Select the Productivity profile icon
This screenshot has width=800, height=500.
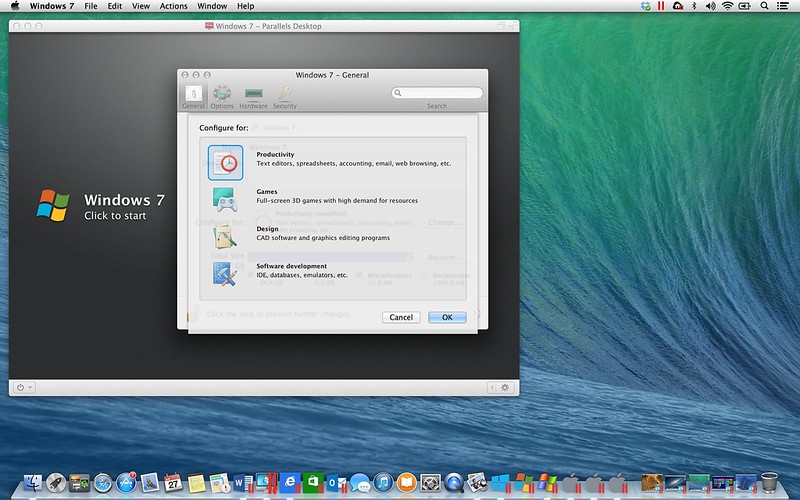click(225, 162)
